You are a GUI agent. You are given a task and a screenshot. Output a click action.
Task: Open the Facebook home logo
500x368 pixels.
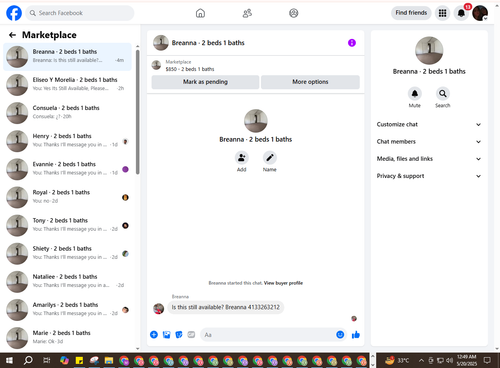point(14,13)
